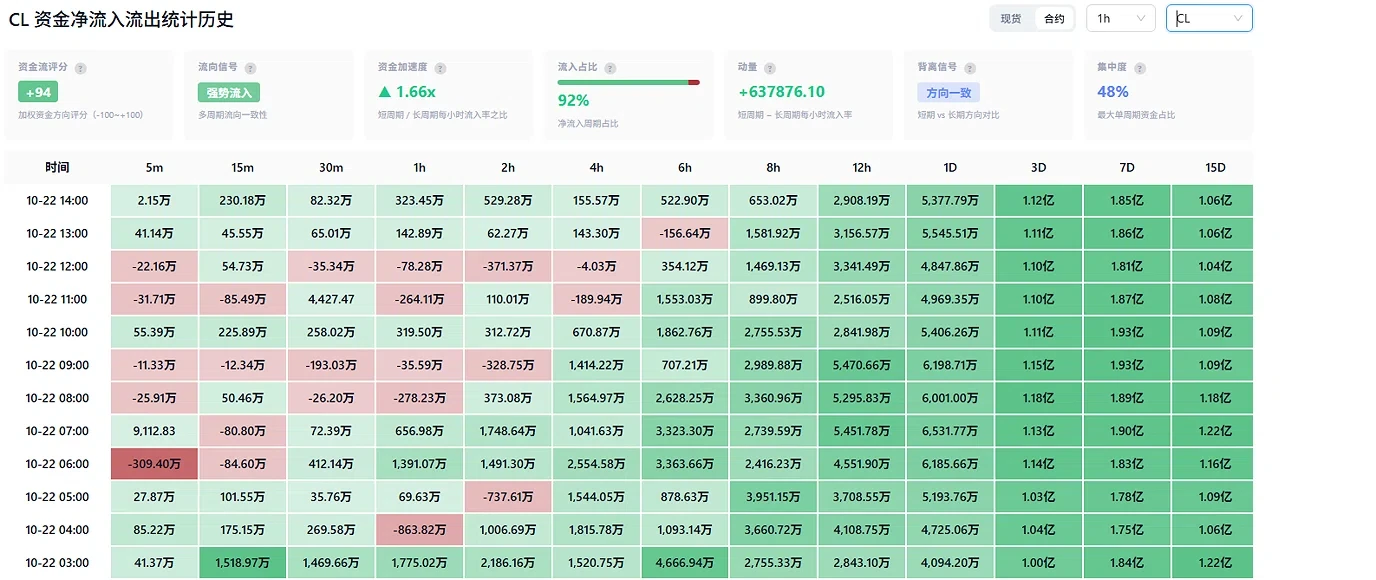Click the help icon beside 资金流评分

click(81, 68)
